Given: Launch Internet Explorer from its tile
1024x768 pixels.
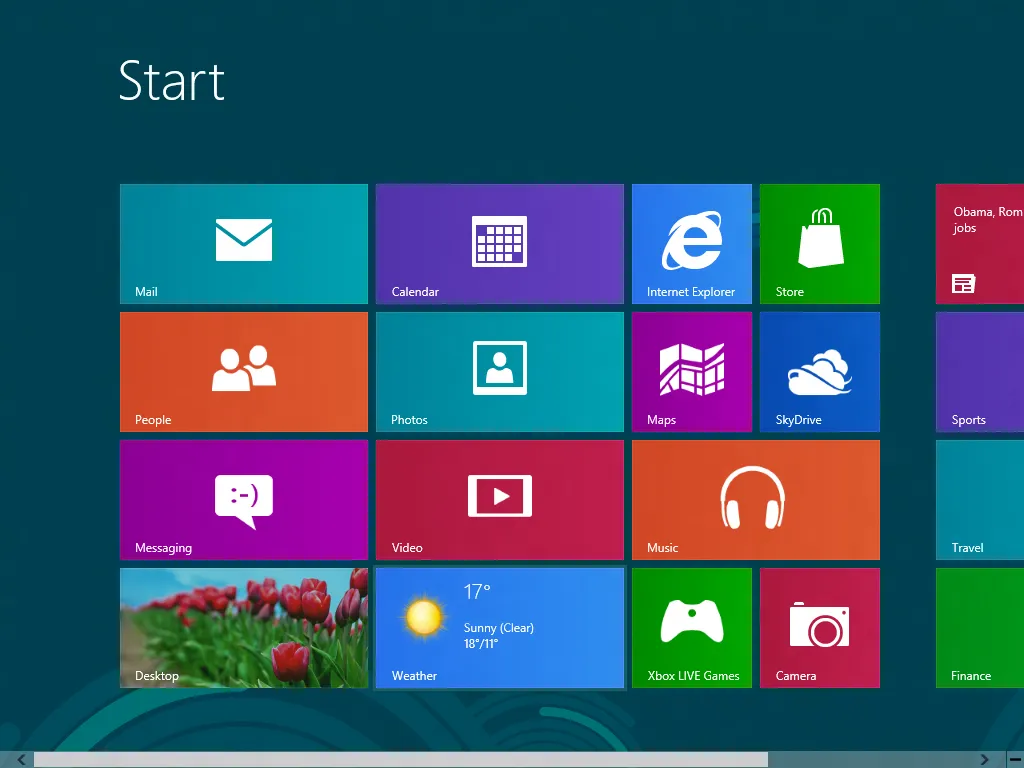Looking at the screenshot, I should point(691,243).
